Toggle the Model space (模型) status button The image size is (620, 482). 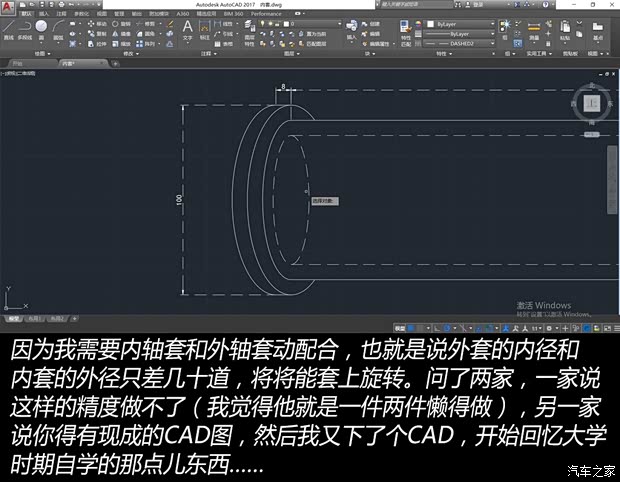click(x=400, y=328)
